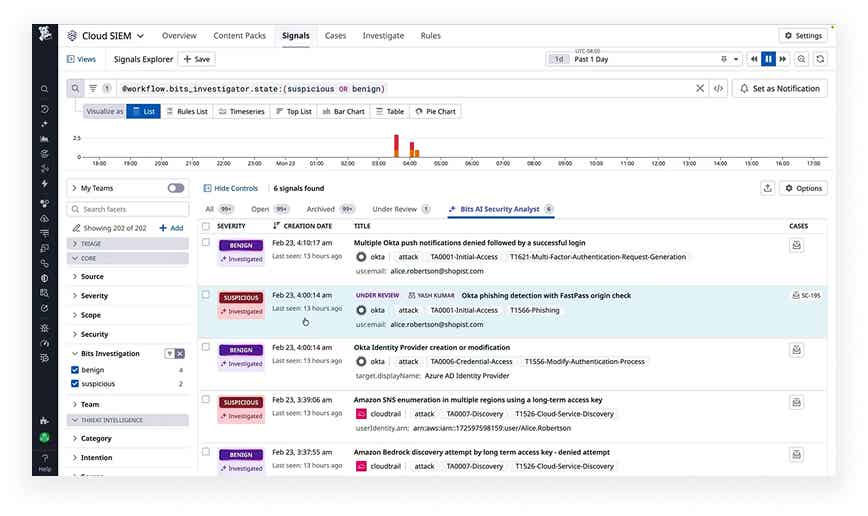Pause live updates with the pause button
868x516 pixels.
tap(768, 59)
